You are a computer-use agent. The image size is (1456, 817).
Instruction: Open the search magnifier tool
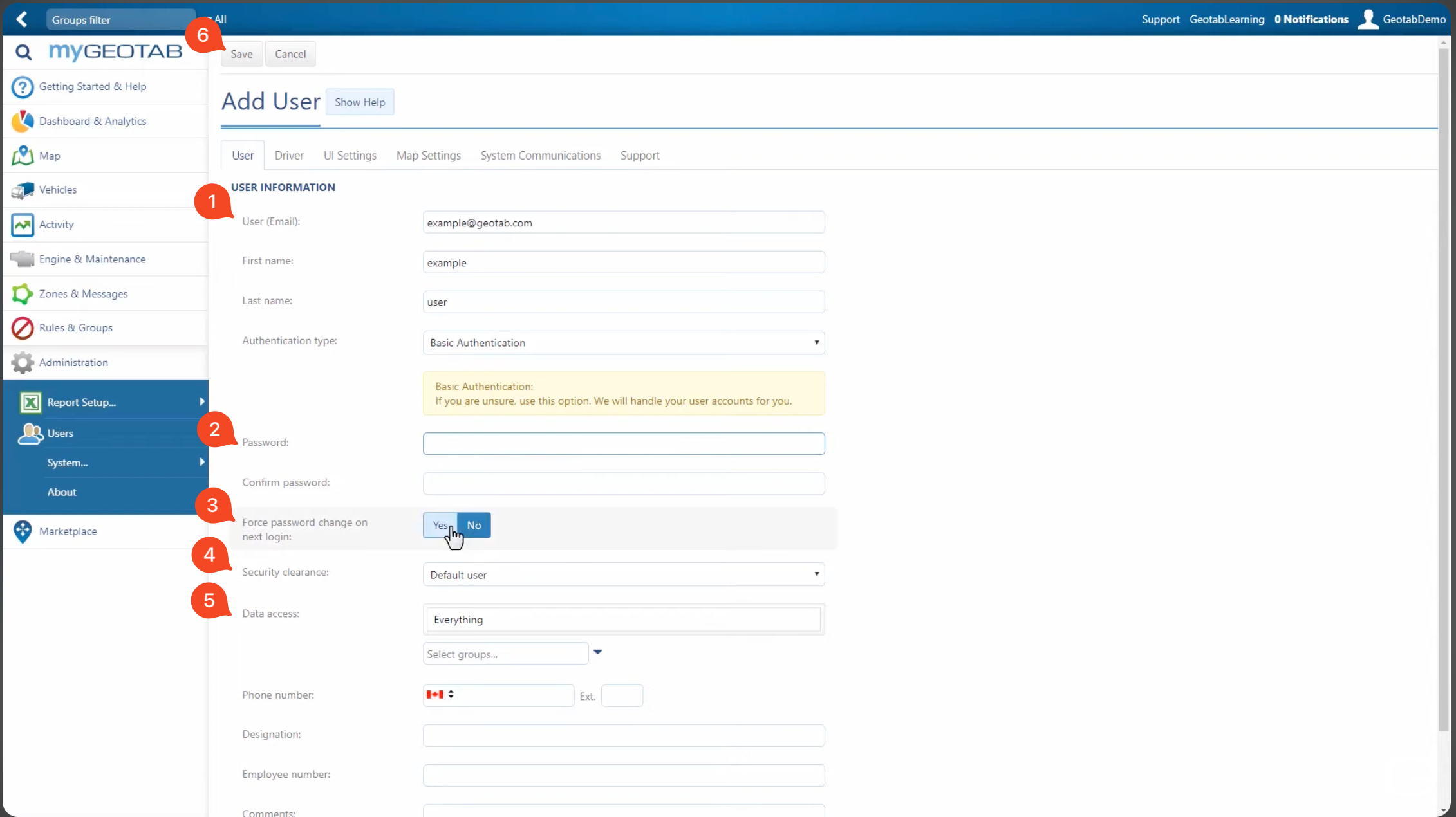pos(23,52)
